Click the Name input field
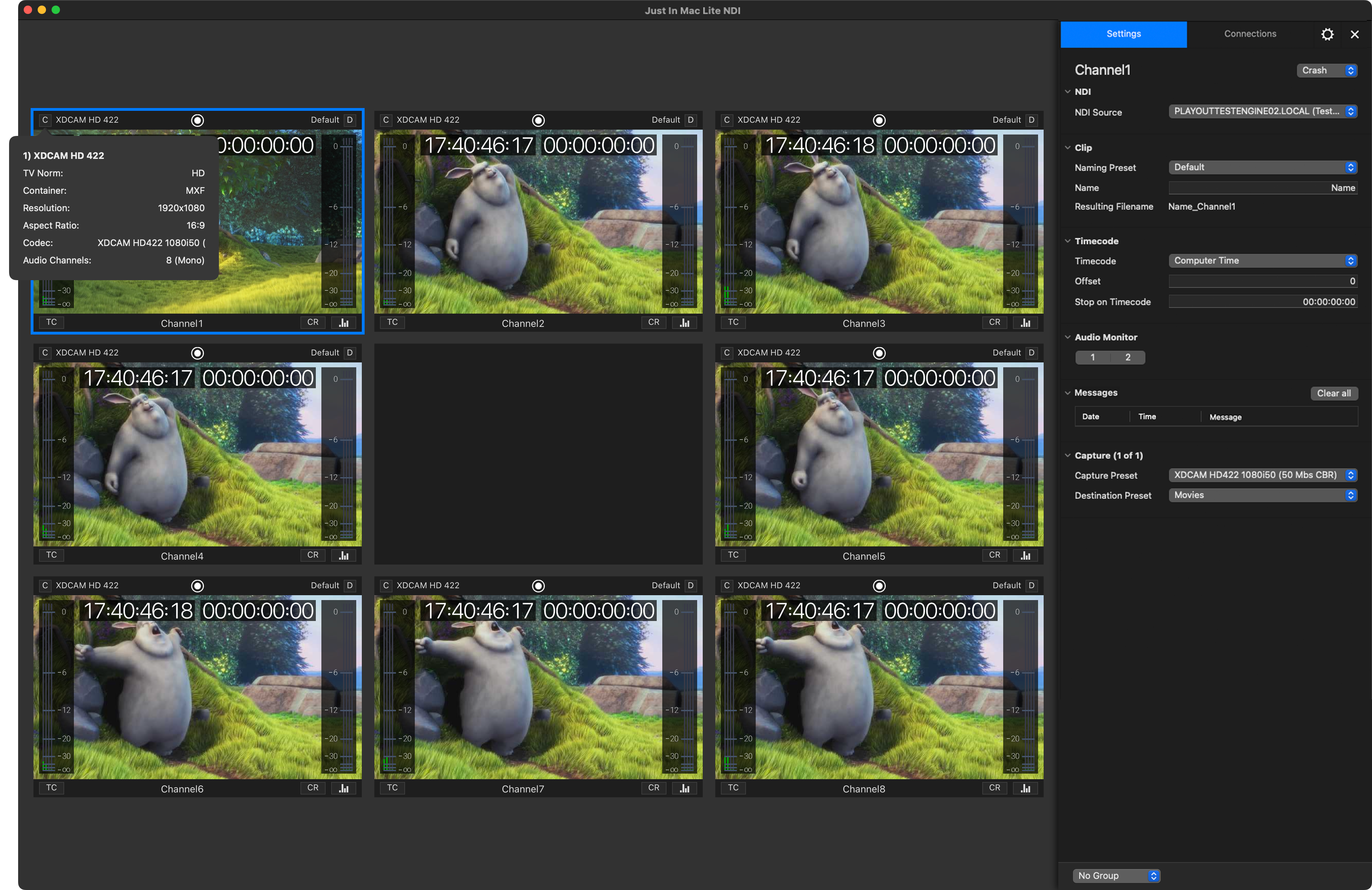The width and height of the screenshot is (1372, 890). click(1263, 188)
